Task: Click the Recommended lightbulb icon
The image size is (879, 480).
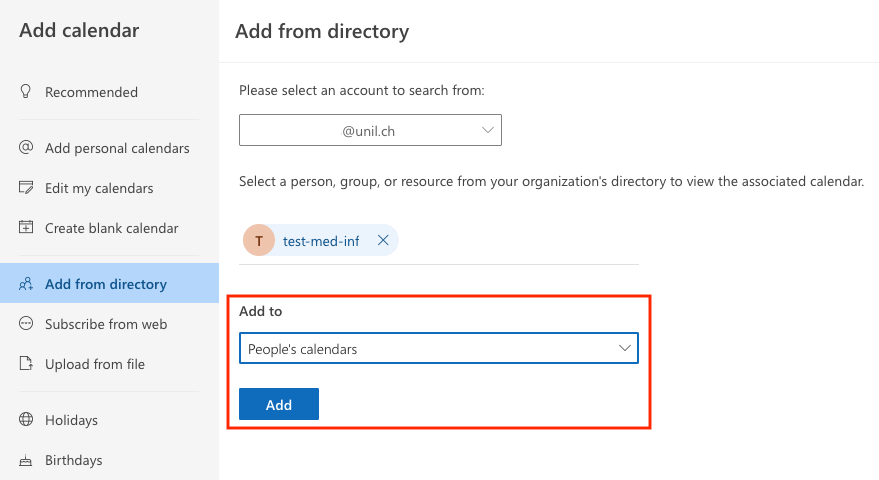Action: tap(26, 92)
